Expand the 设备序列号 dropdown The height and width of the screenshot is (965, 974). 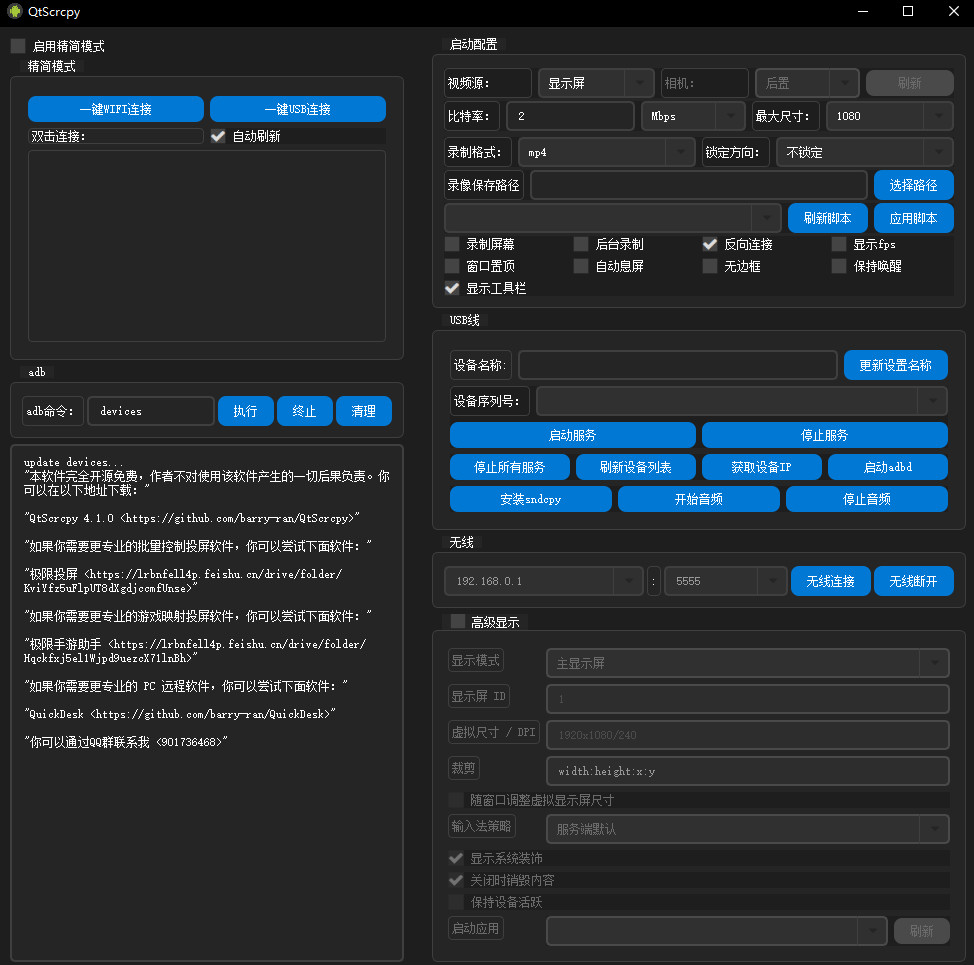pyautogui.click(x=742, y=401)
